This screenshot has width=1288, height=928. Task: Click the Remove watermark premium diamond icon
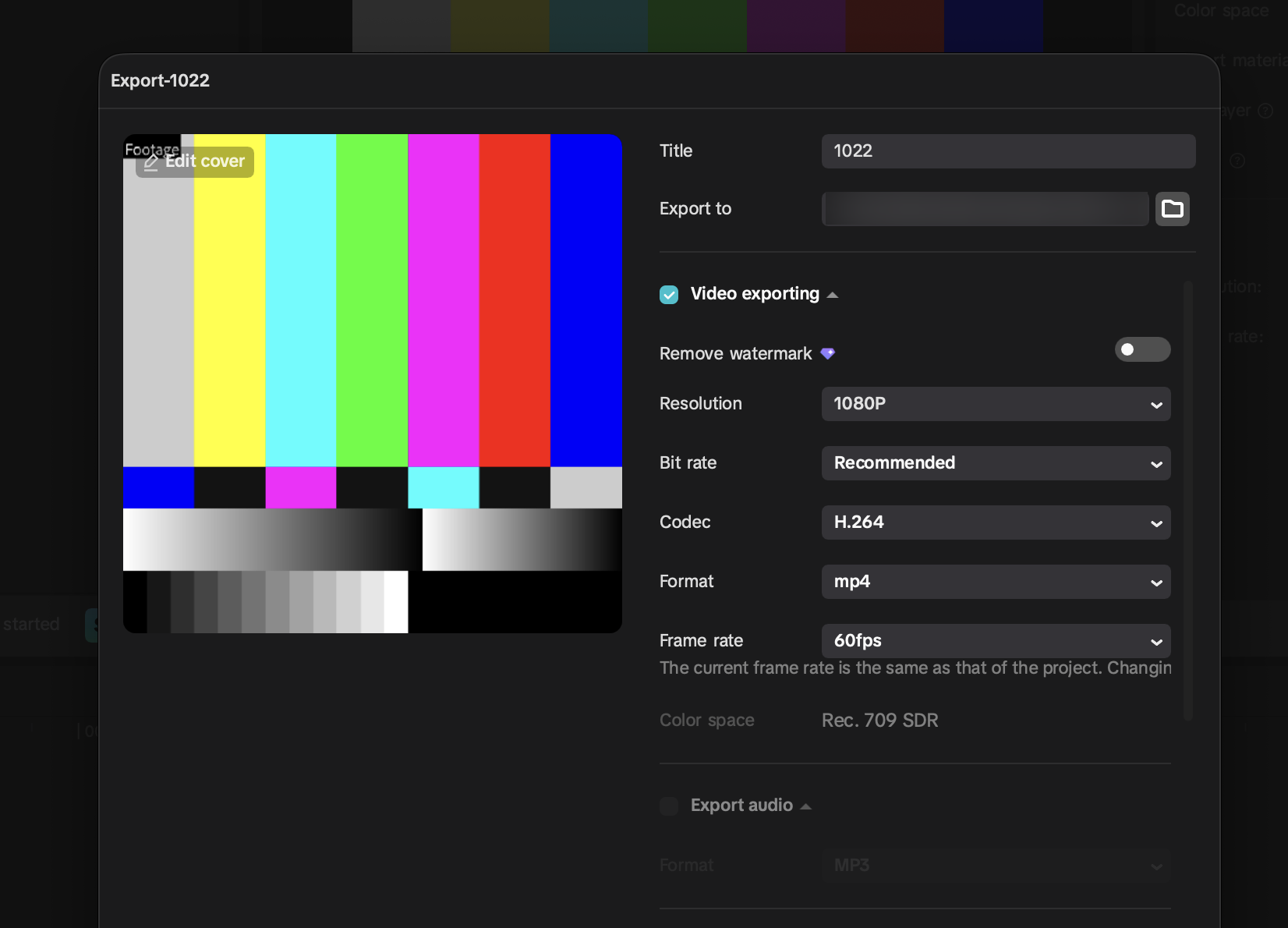tap(828, 354)
